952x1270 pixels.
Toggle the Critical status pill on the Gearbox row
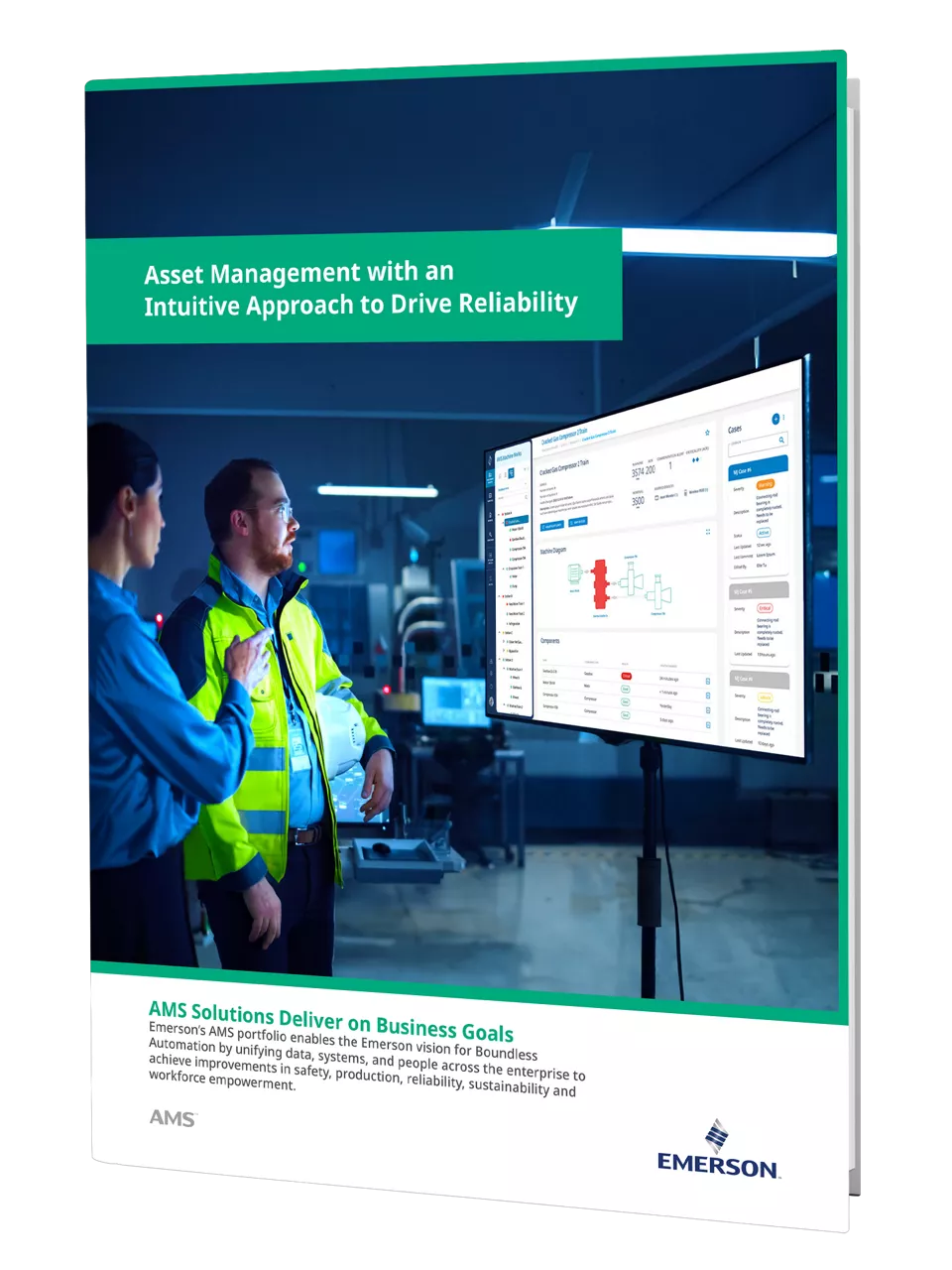pyautogui.click(x=627, y=677)
